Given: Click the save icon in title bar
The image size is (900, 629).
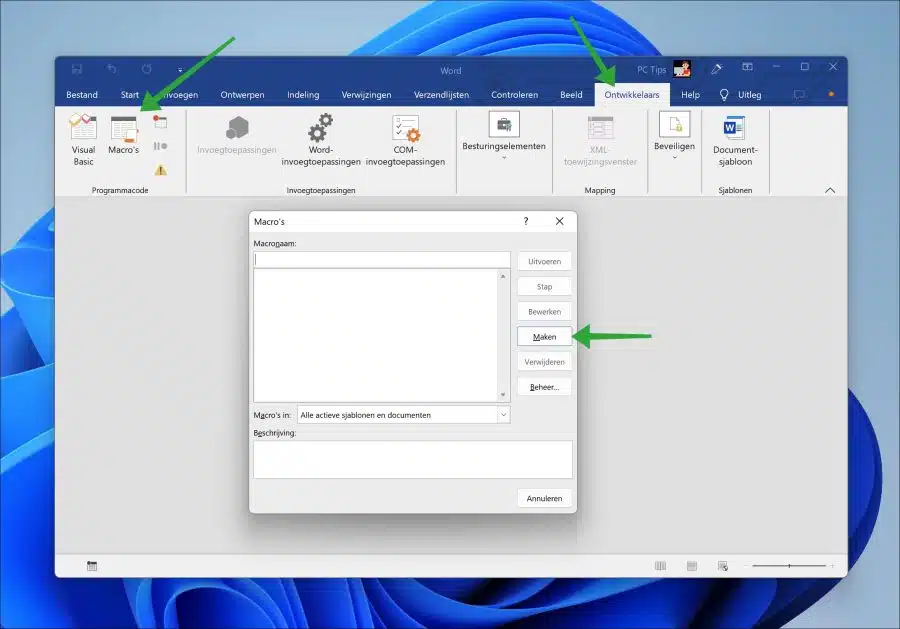Looking at the screenshot, I should 76,69.
